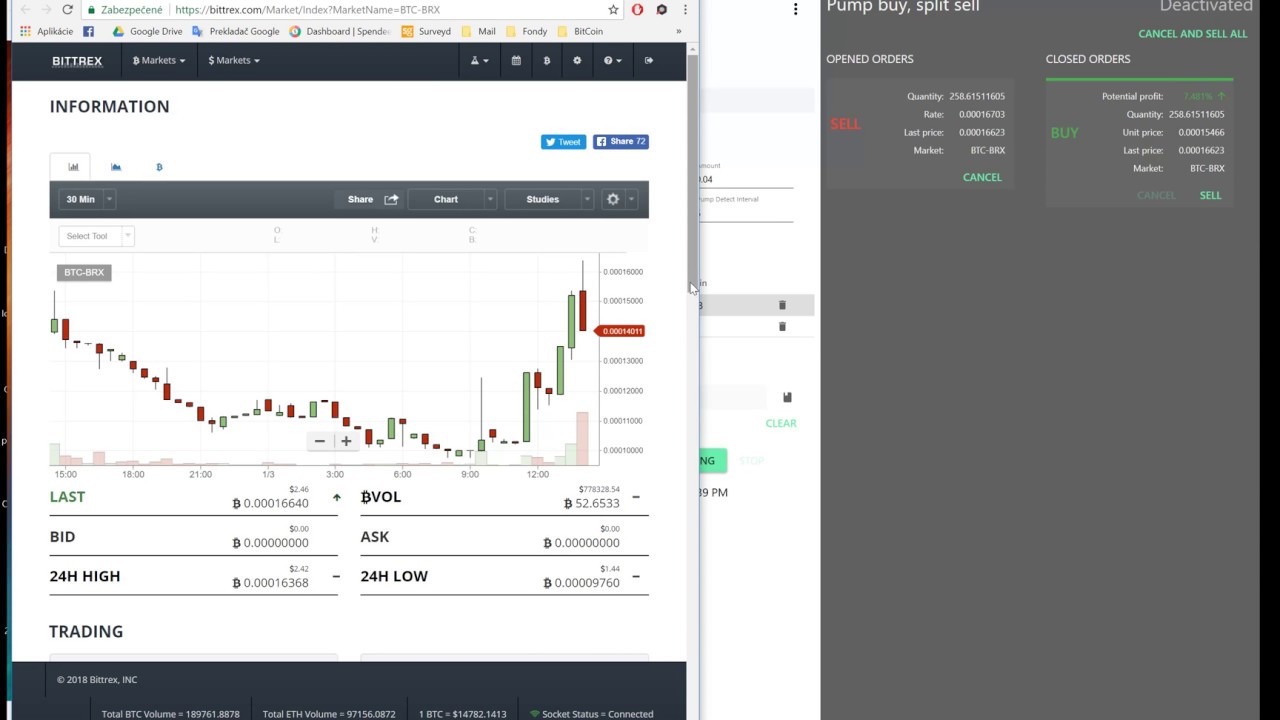The image size is (1280, 720).
Task: Switch to the area depth chart tab
Action: coord(116,167)
